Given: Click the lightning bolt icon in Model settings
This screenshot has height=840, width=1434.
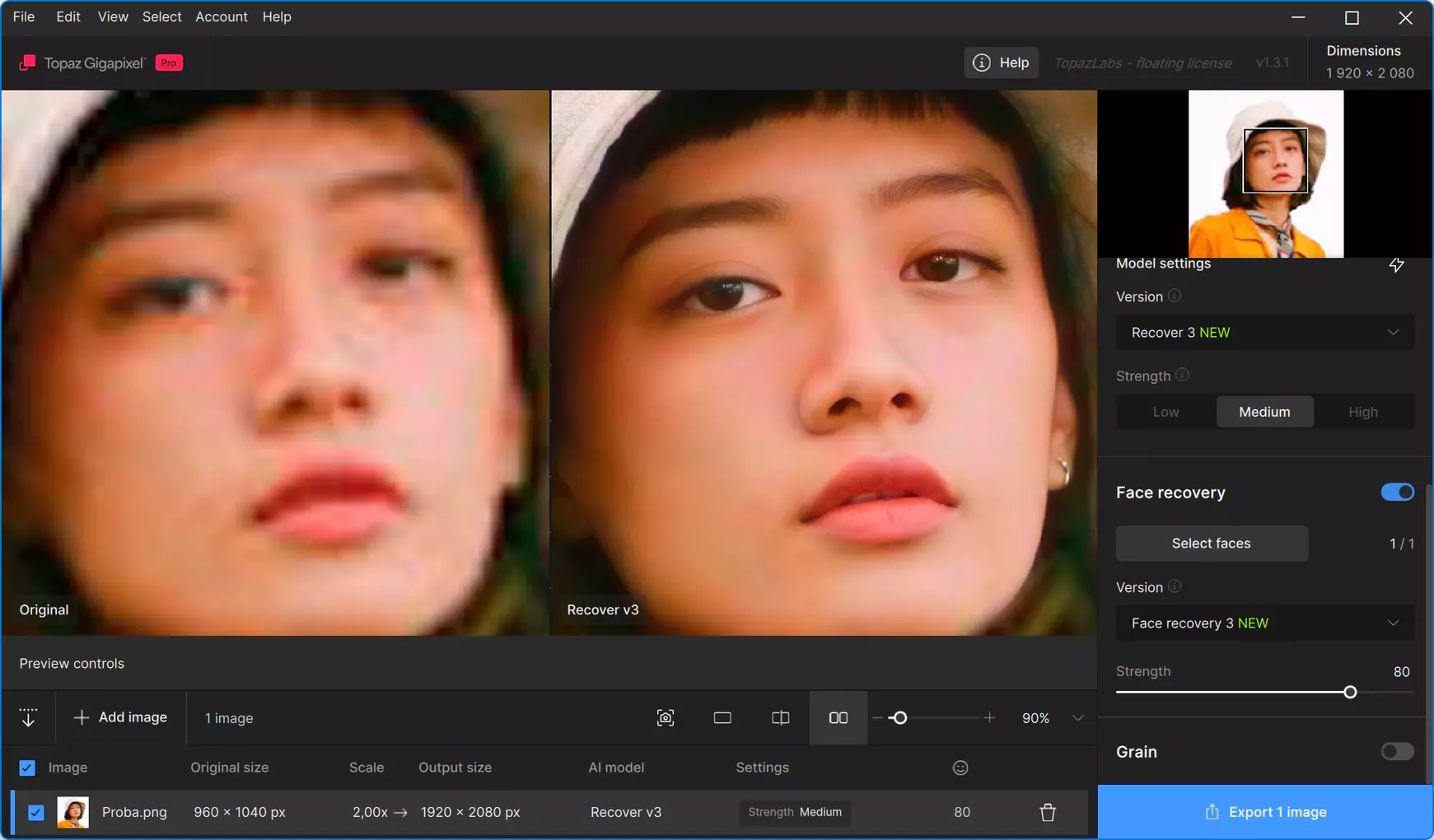Looking at the screenshot, I should [1396, 264].
